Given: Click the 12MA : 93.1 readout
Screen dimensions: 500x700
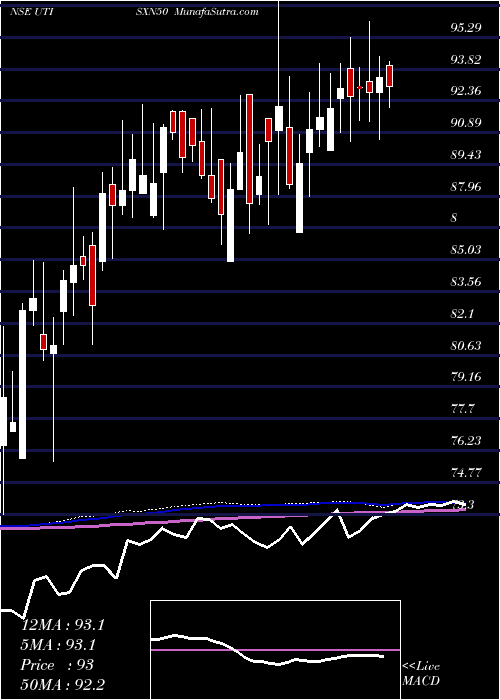Looking at the screenshot, I should pos(63,625).
